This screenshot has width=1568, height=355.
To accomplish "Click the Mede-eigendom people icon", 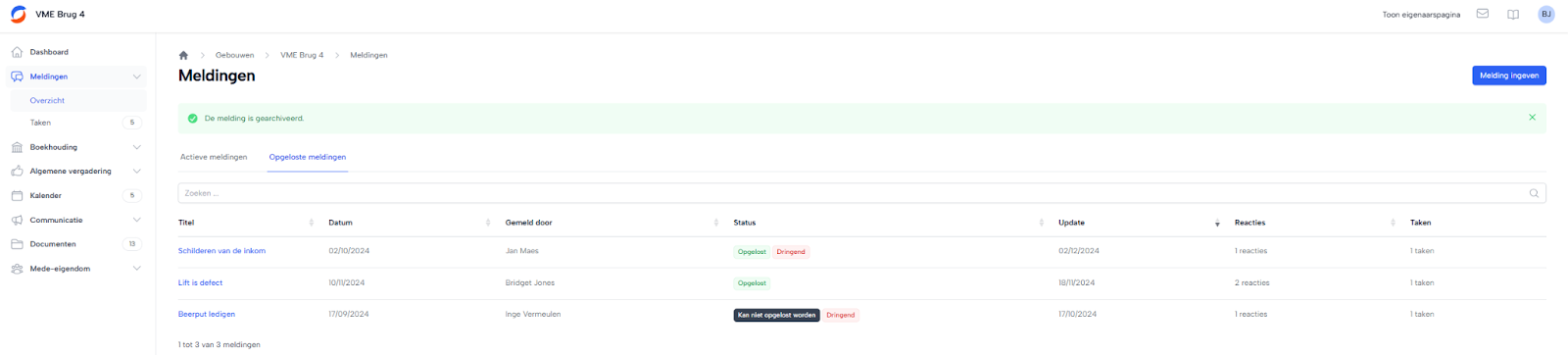I will [17, 269].
